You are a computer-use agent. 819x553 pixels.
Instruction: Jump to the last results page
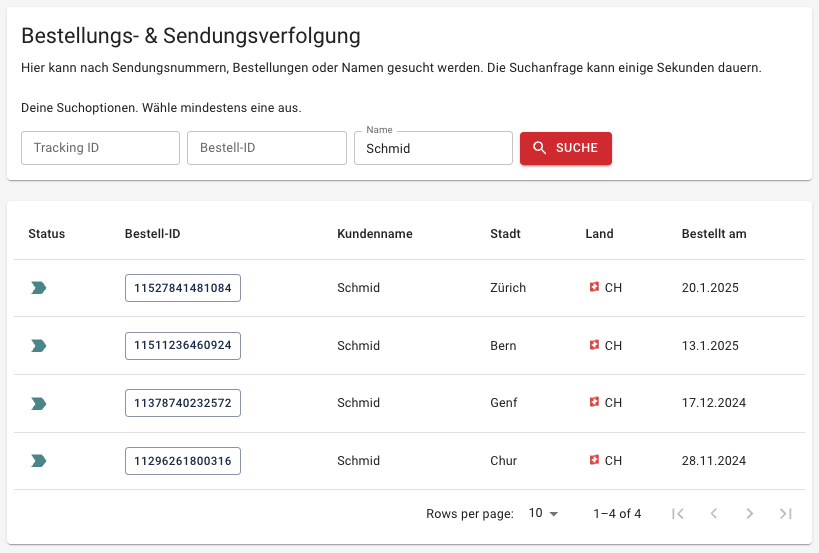pyautogui.click(x=786, y=514)
